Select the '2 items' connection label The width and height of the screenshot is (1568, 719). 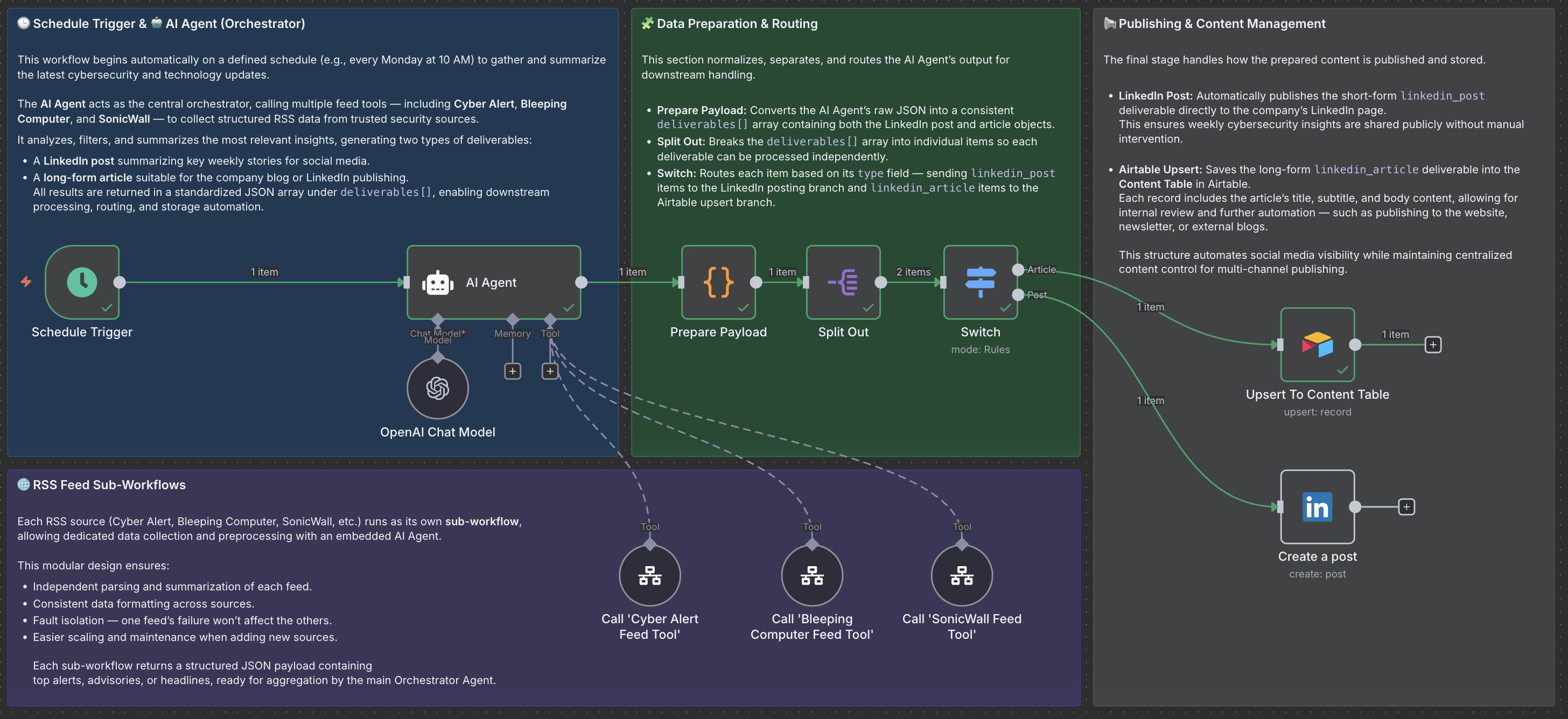[x=913, y=272]
